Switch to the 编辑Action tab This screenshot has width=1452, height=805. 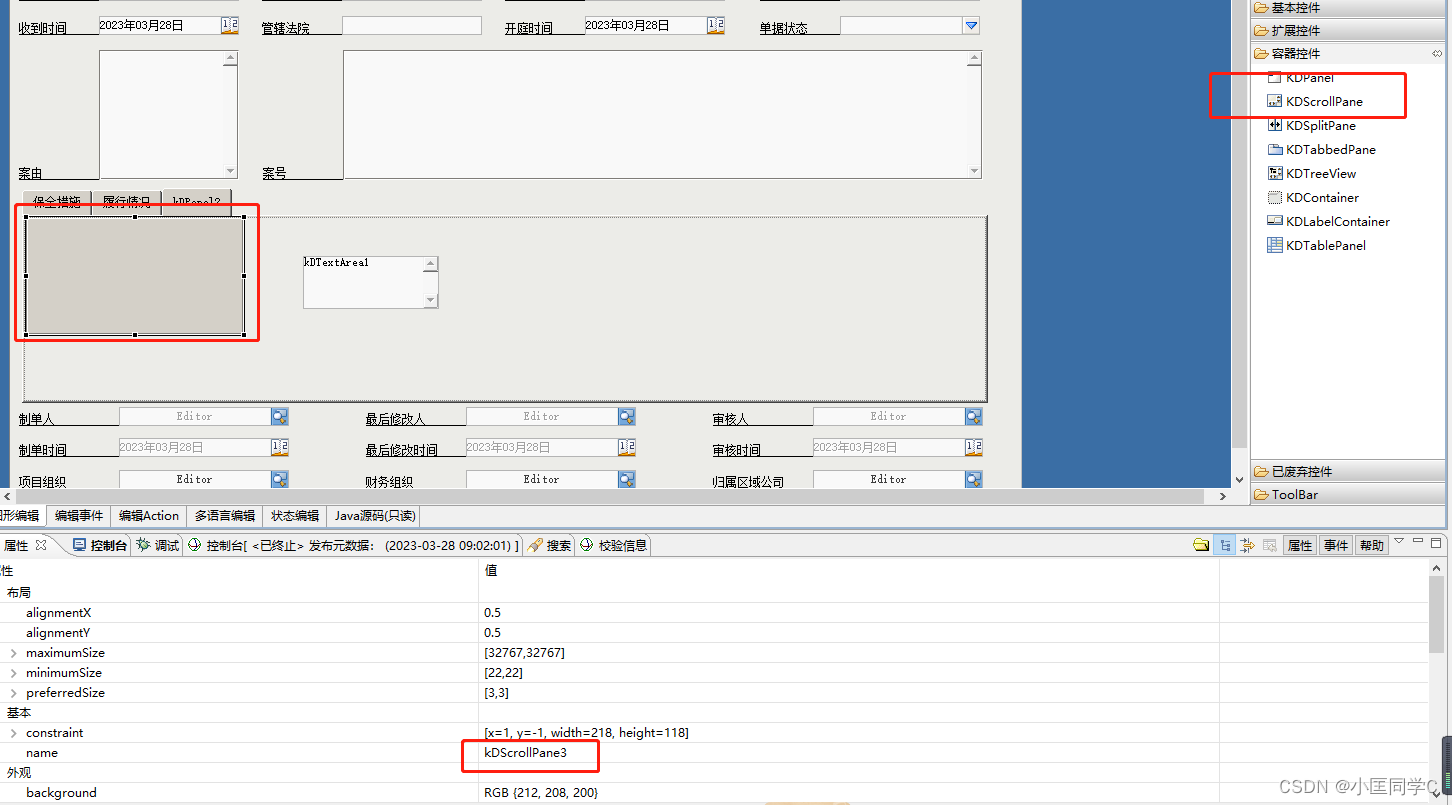click(149, 516)
